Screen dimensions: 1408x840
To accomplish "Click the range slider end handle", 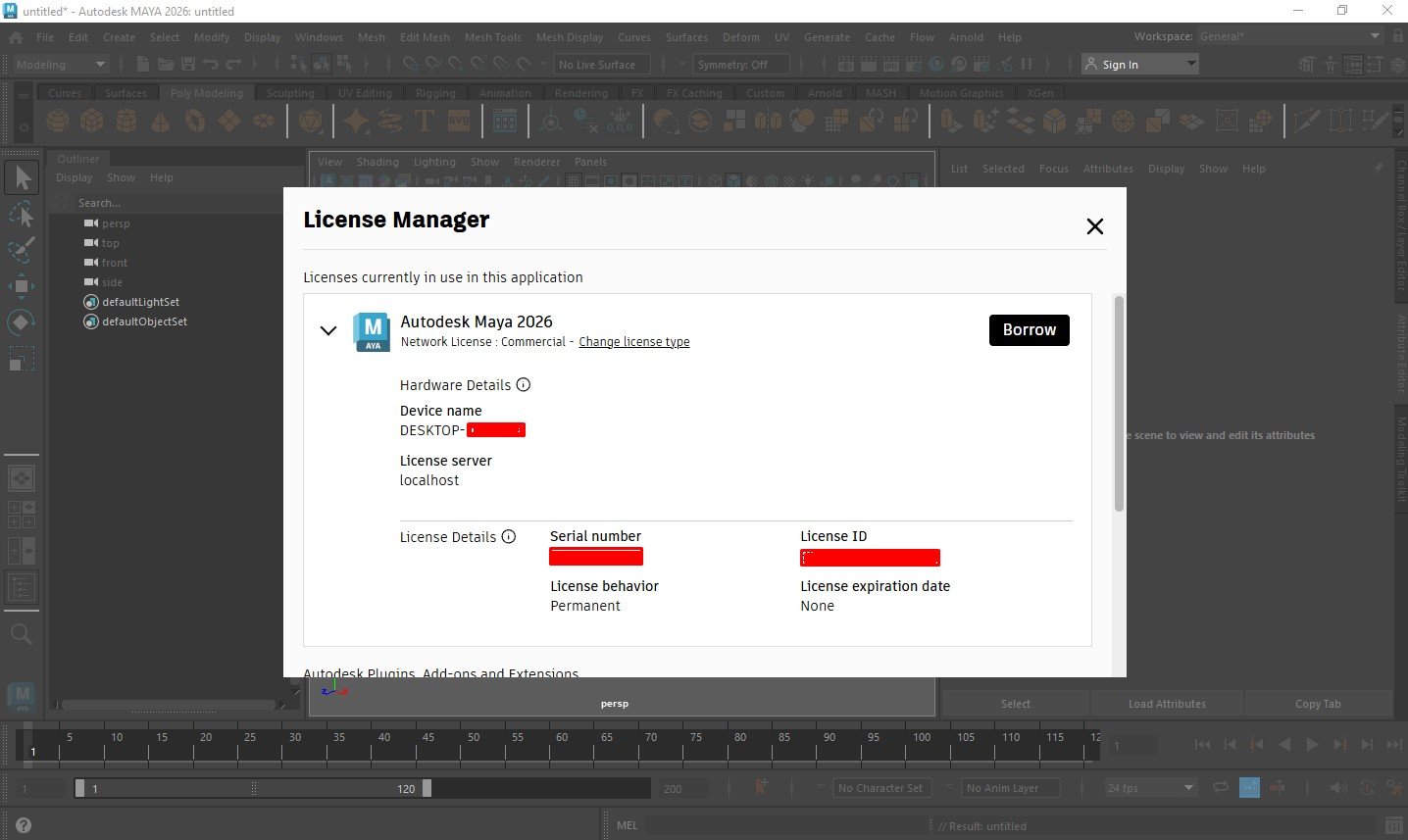I will tap(427, 788).
